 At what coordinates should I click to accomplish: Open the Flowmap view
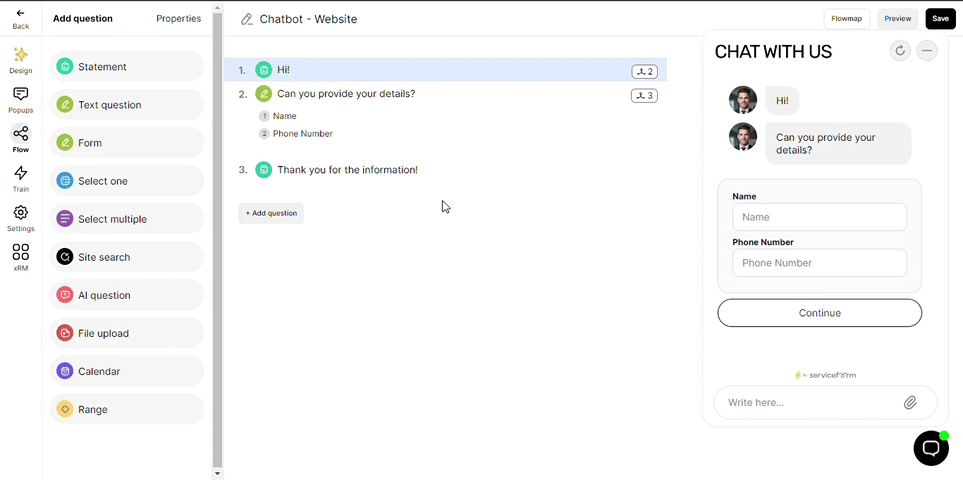[846, 18]
